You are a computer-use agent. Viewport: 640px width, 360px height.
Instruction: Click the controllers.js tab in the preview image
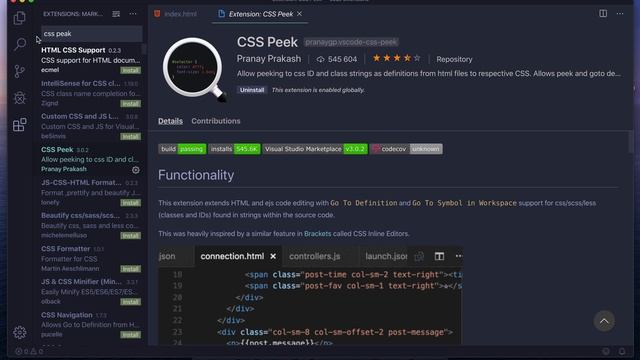point(315,256)
